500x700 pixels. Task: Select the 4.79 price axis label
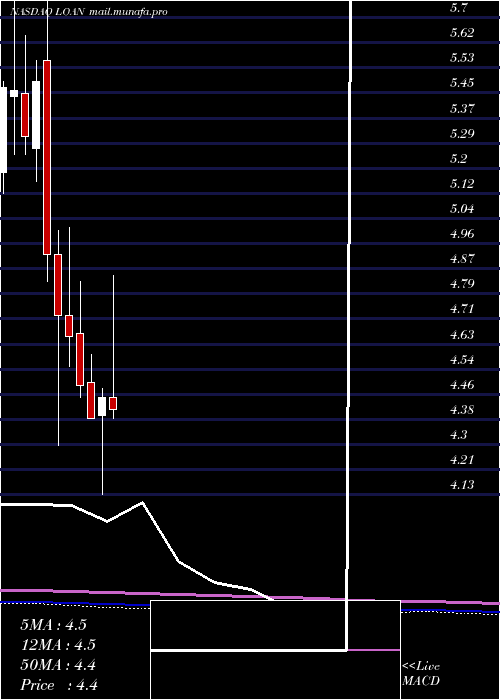(x=462, y=283)
